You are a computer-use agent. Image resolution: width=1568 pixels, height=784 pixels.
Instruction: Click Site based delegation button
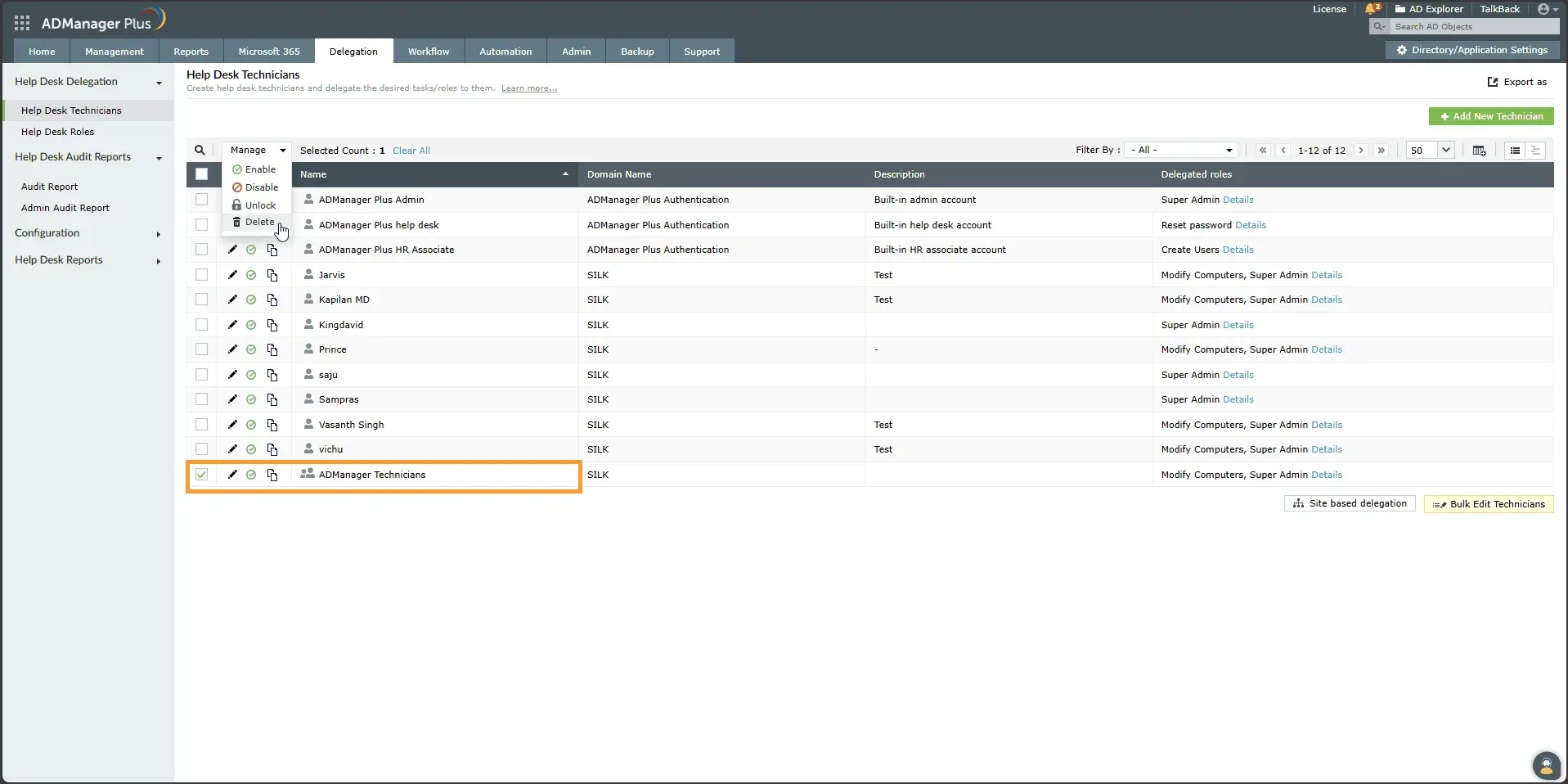(x=1350, y=504)
